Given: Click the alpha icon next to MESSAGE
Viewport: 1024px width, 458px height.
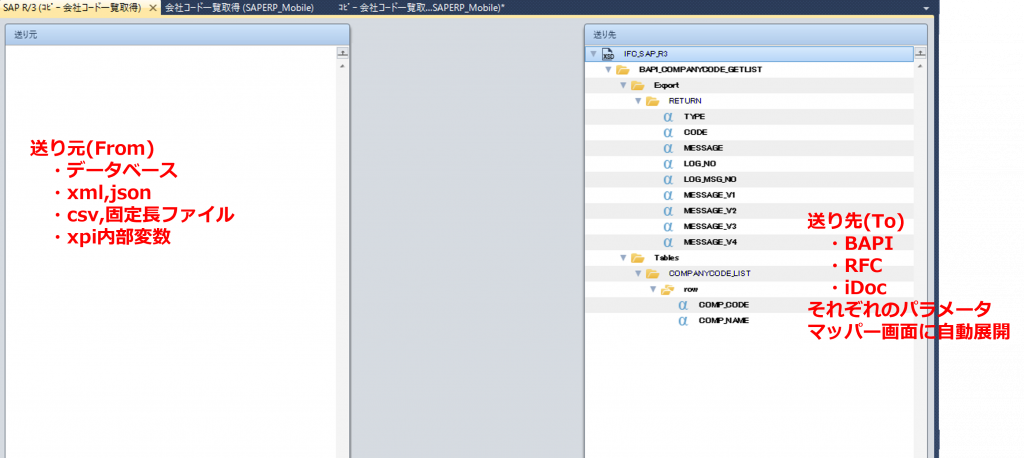Looking at the screenshot, I should coord(668,148).
